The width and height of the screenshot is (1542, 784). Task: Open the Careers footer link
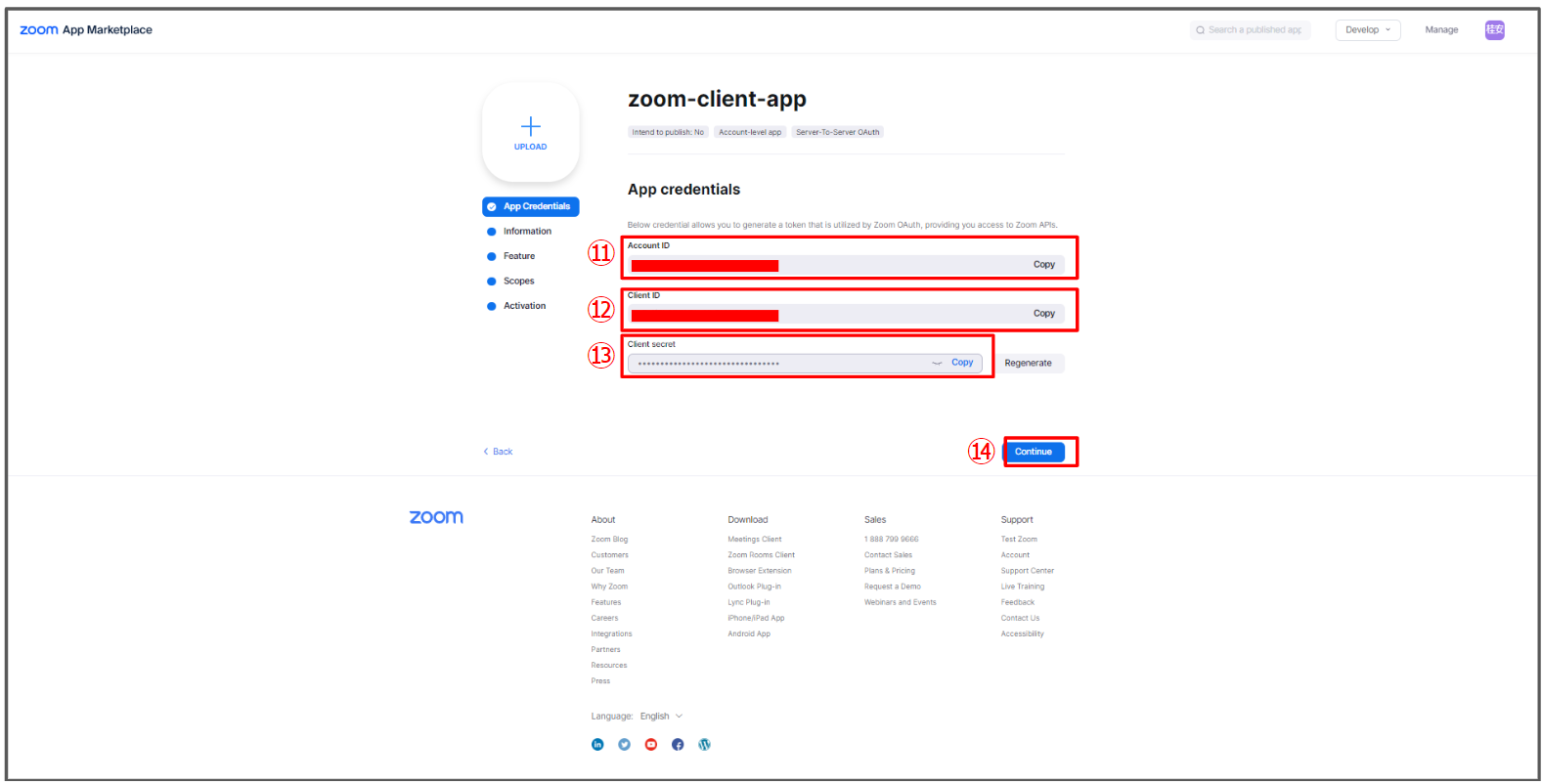(x=604, y=618)
